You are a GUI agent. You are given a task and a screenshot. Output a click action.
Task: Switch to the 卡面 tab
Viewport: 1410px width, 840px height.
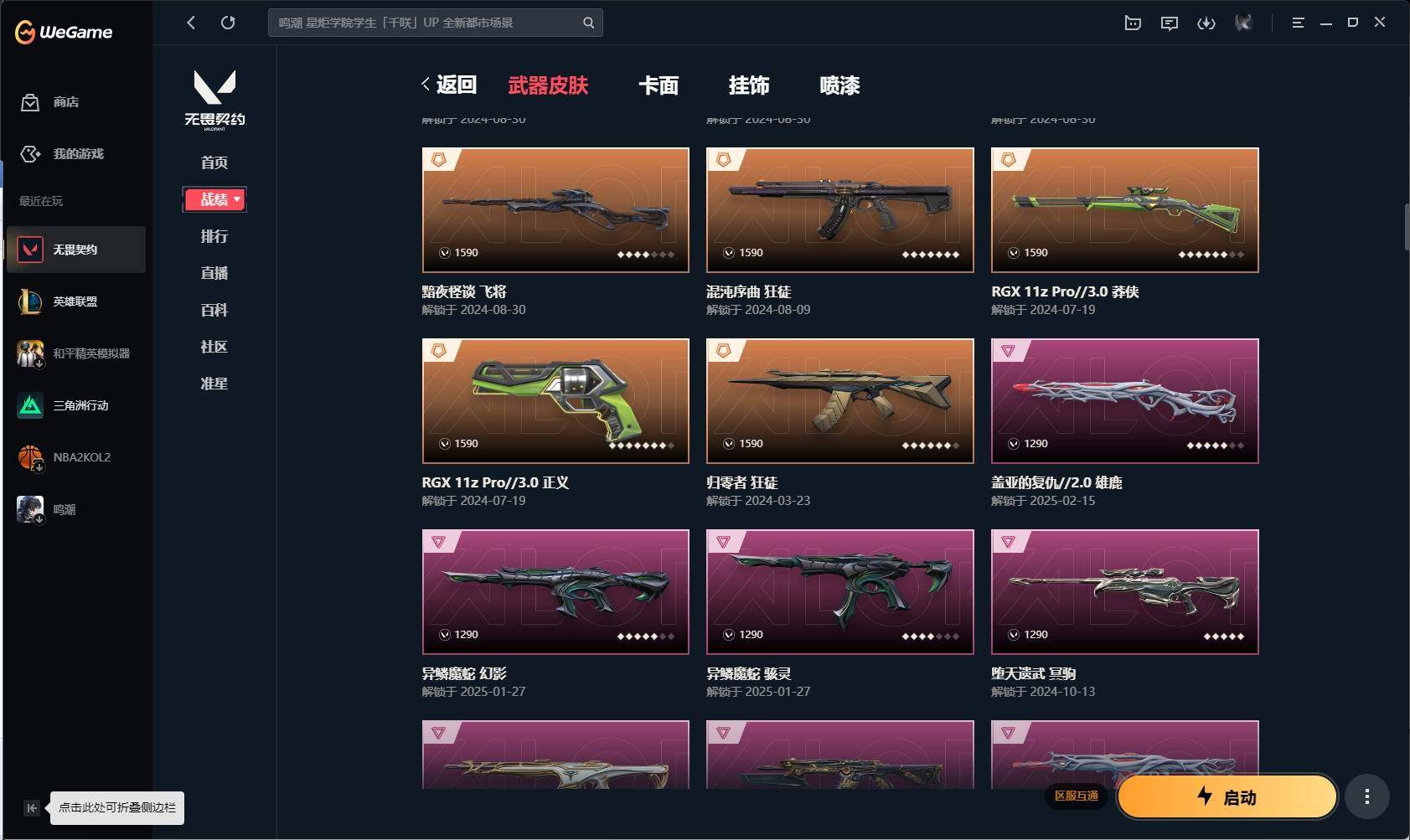[x=659, y=85]
